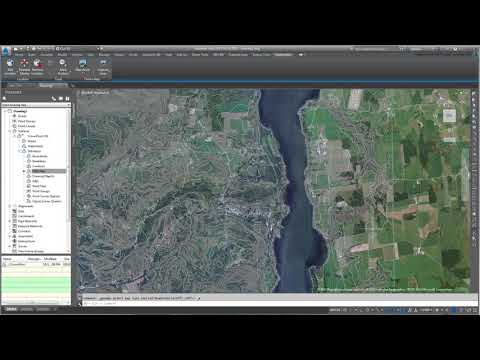This screenshot has width=480, height=360.
Task: Expand the Location ribbon panel label
Action: (23, 79)
